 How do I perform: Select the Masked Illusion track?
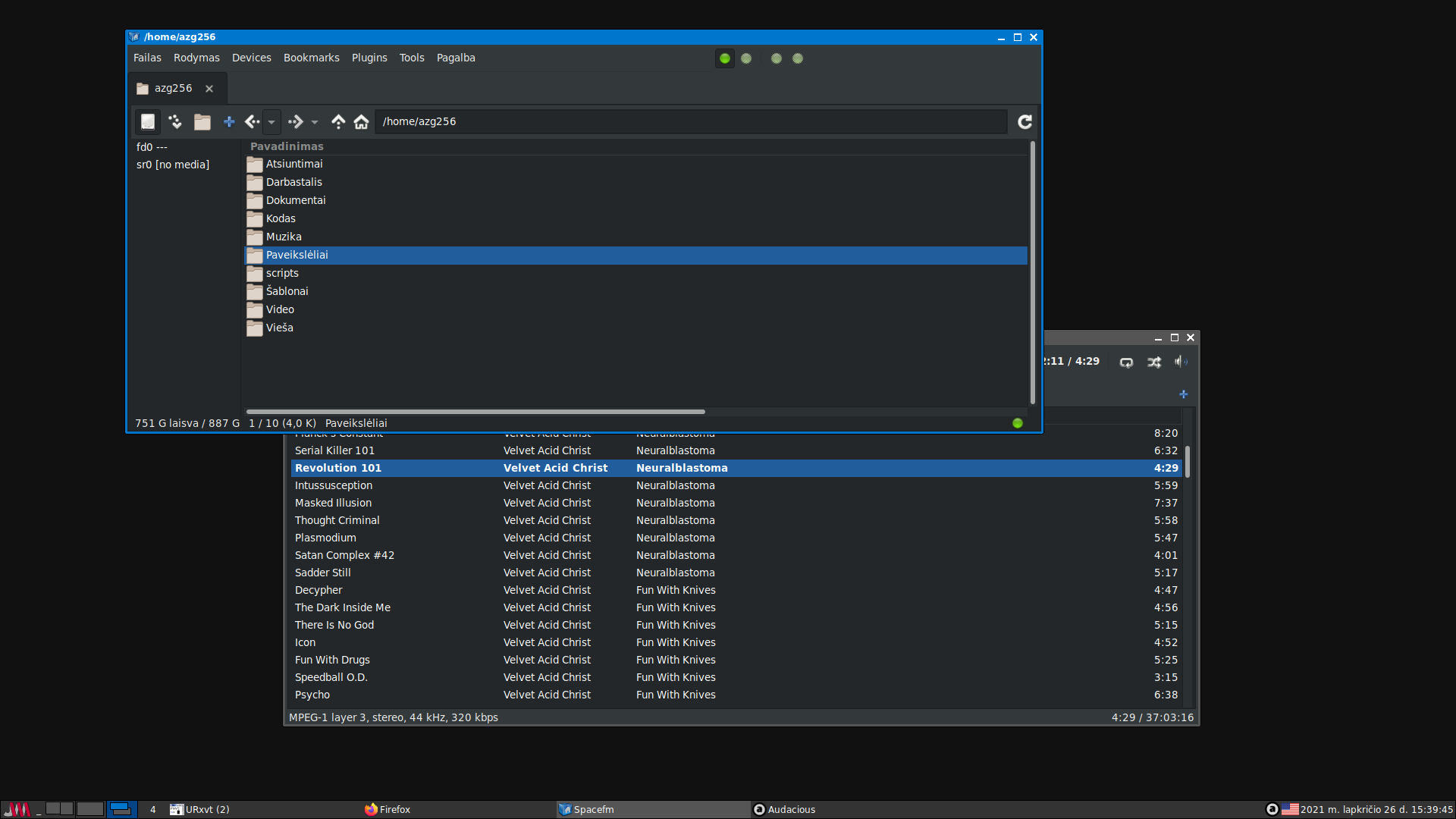736,503
